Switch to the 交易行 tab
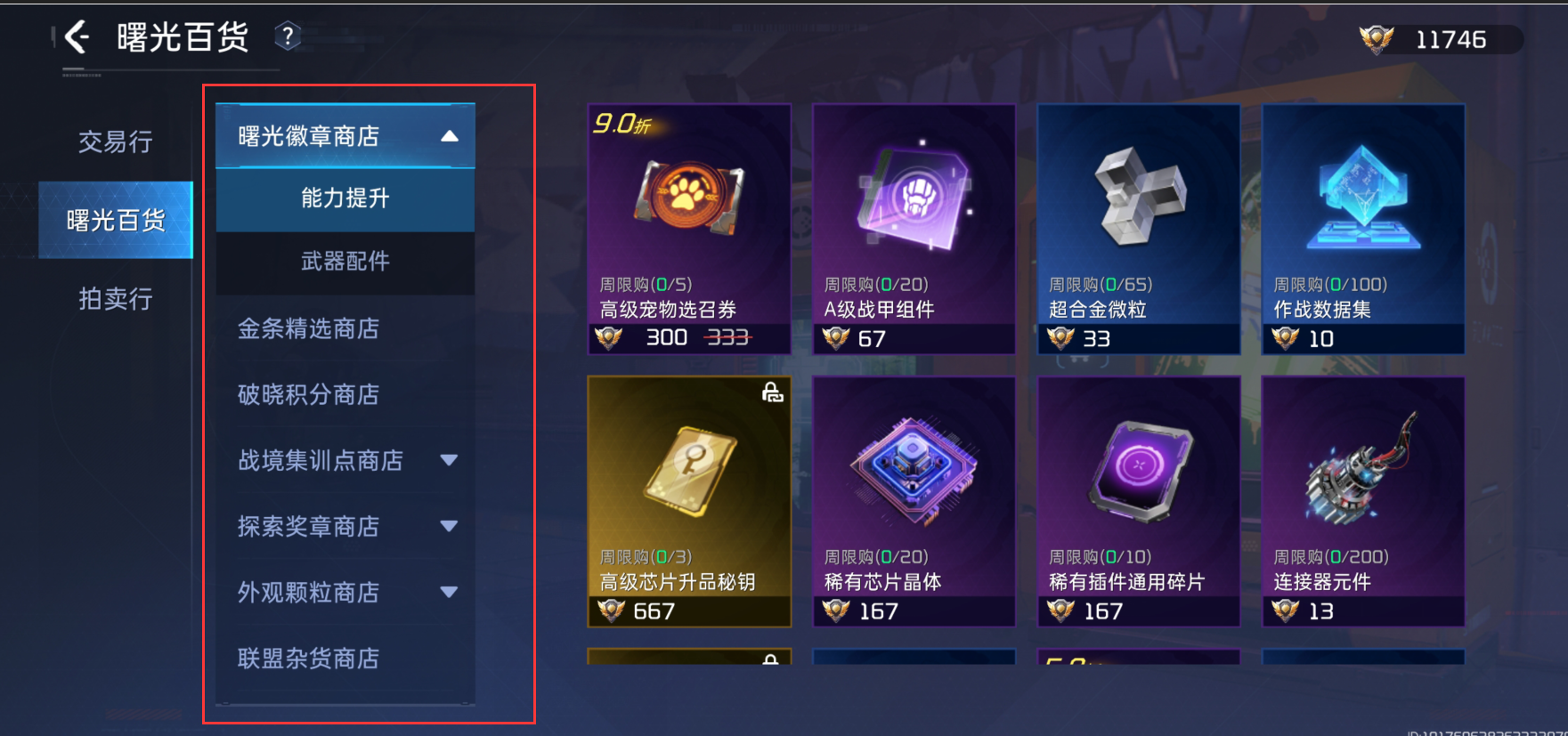Image resolution: width=1568 pixels, height=736 pixels. click(x=116, y=142)
